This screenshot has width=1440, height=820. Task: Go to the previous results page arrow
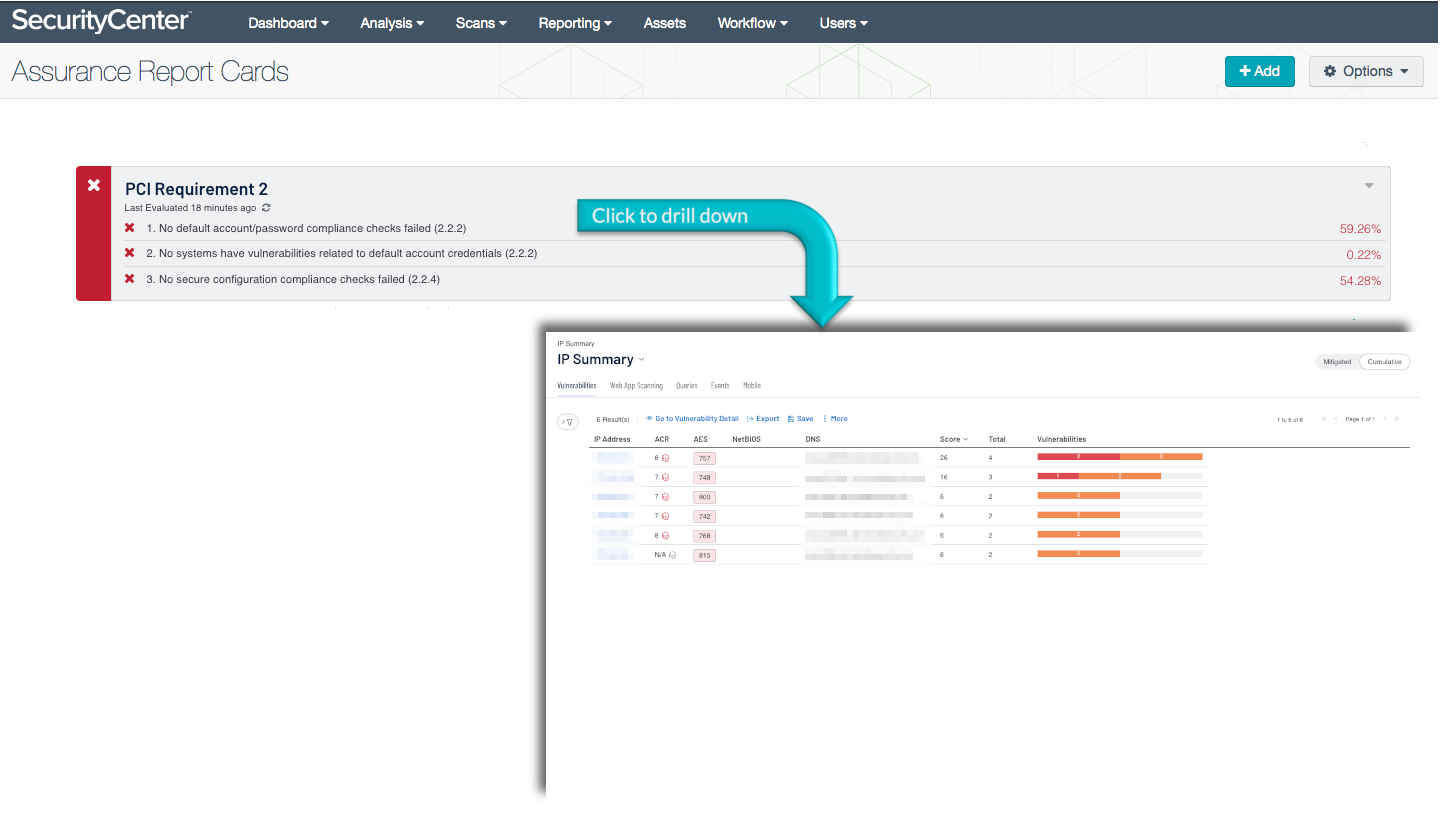[x=1336, y=419]
